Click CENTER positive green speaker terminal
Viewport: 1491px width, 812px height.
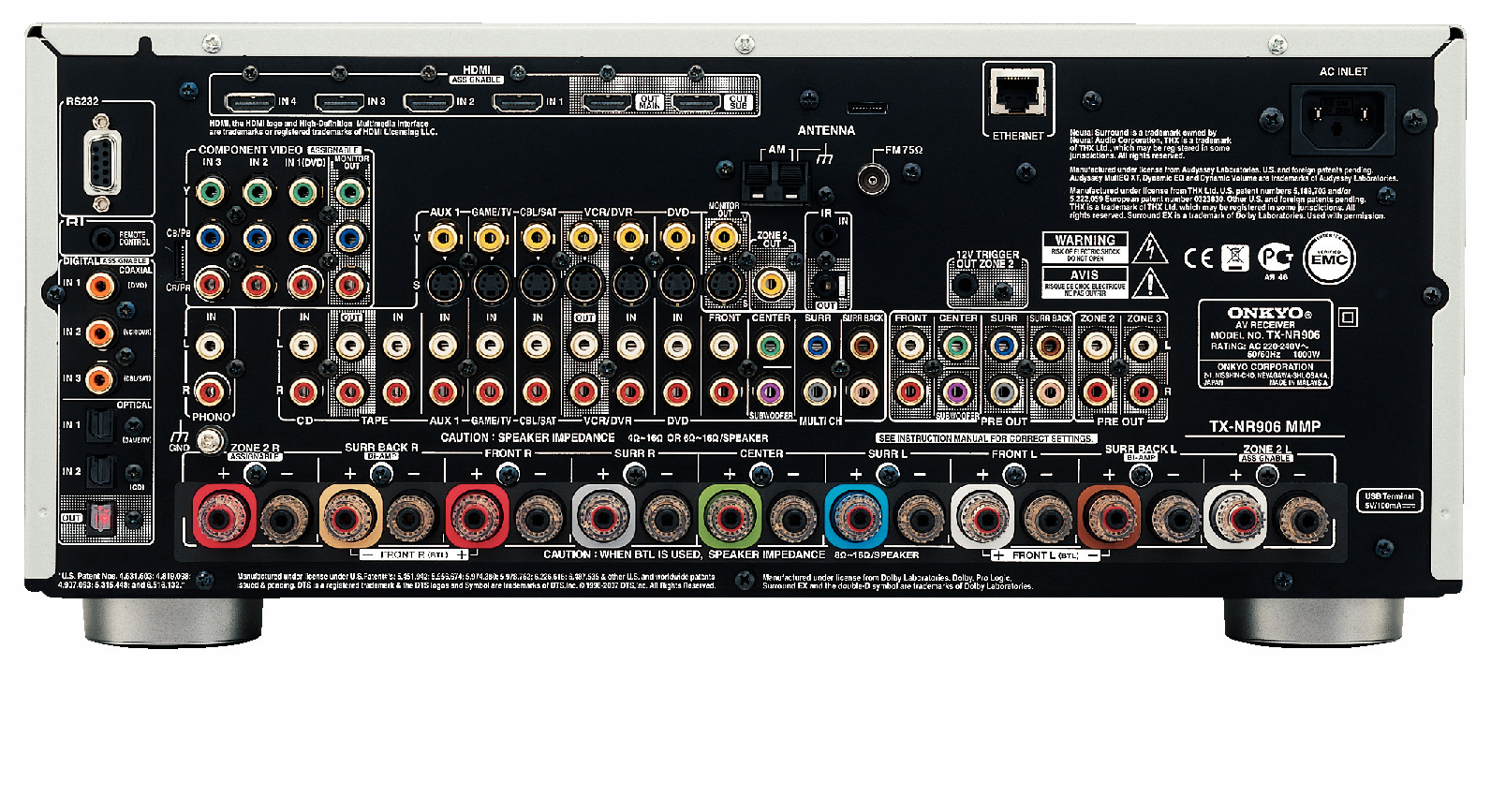coord(730,518)
